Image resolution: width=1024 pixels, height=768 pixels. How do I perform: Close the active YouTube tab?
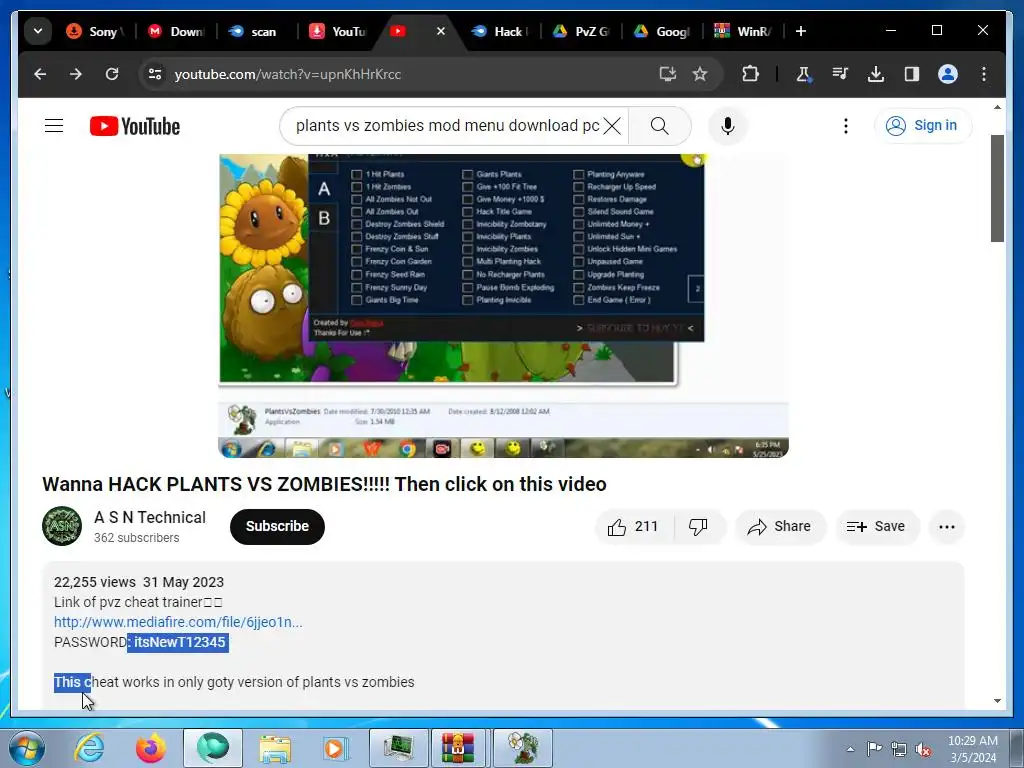pyautogui.click(x=441, y=31)
